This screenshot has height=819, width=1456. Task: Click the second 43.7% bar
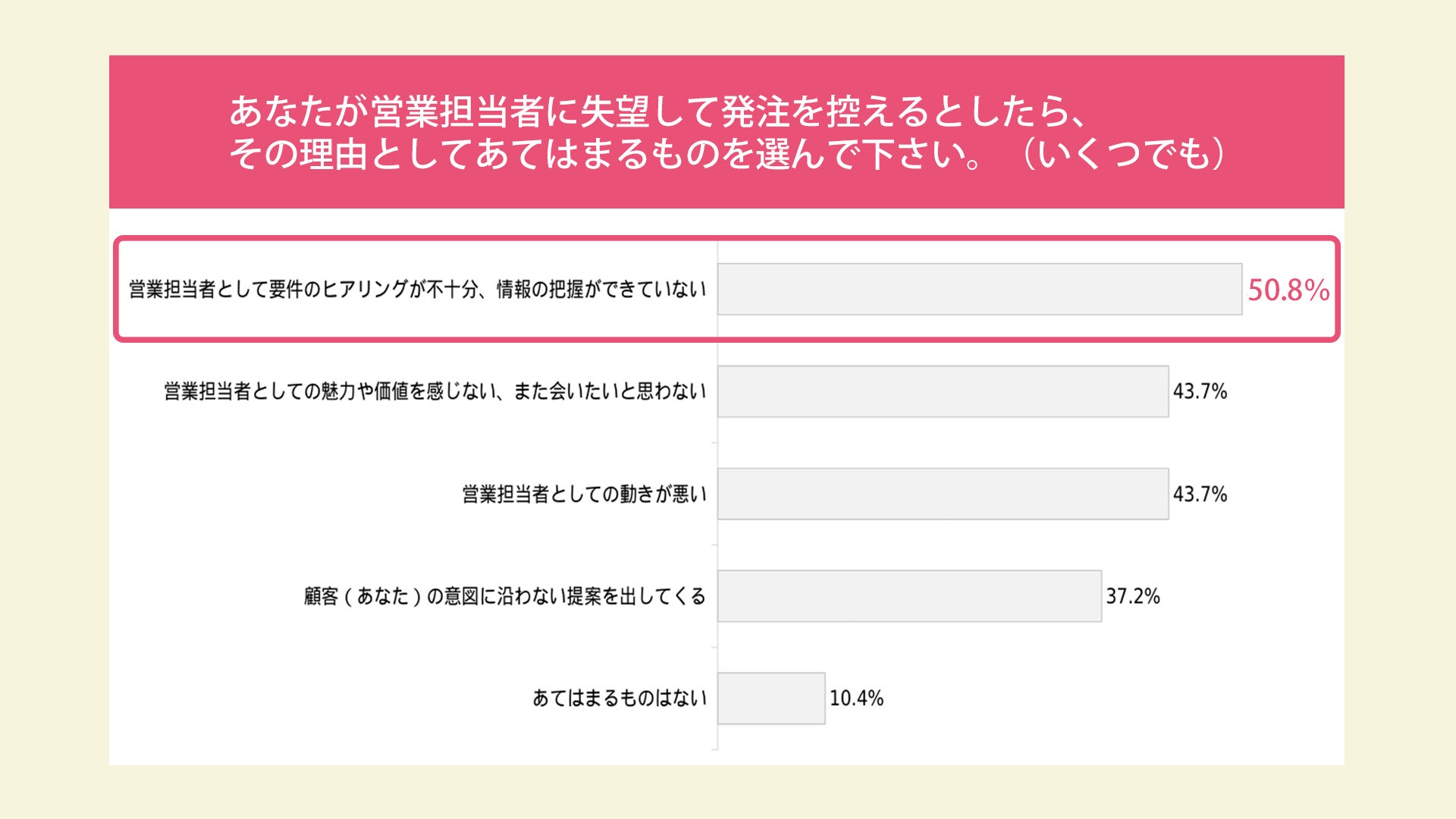click(943, 494)
